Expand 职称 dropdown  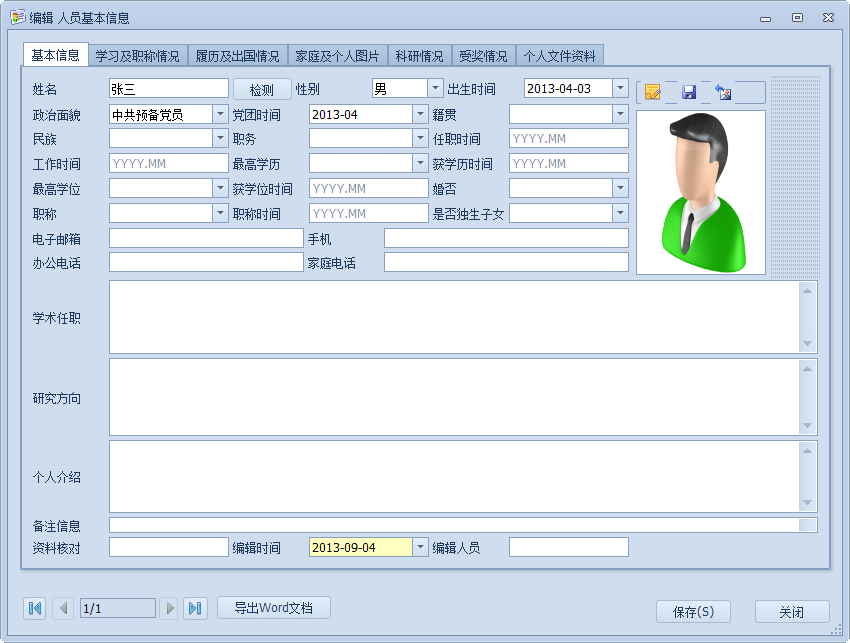pyautogui.click(x=220, y=213)
